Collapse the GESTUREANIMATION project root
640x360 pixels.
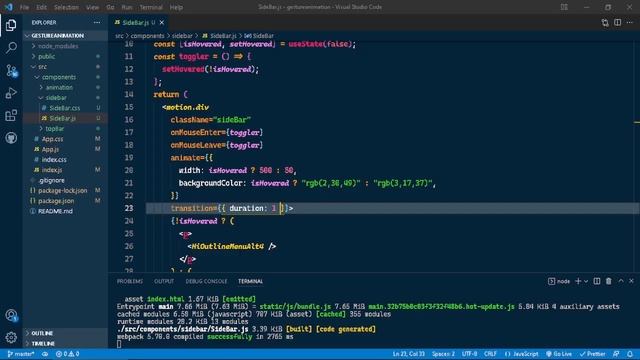click(x=65, y=36)
